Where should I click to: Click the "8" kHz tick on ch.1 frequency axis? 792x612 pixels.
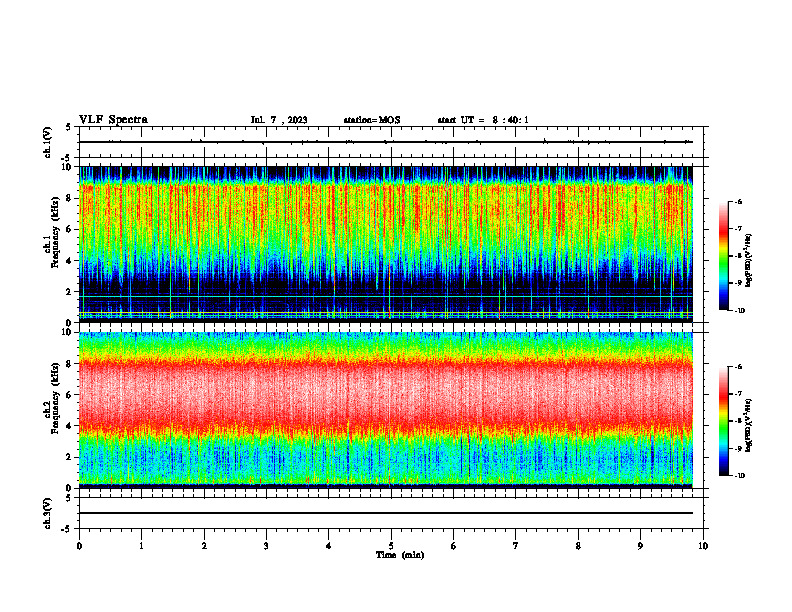point(70,198)
